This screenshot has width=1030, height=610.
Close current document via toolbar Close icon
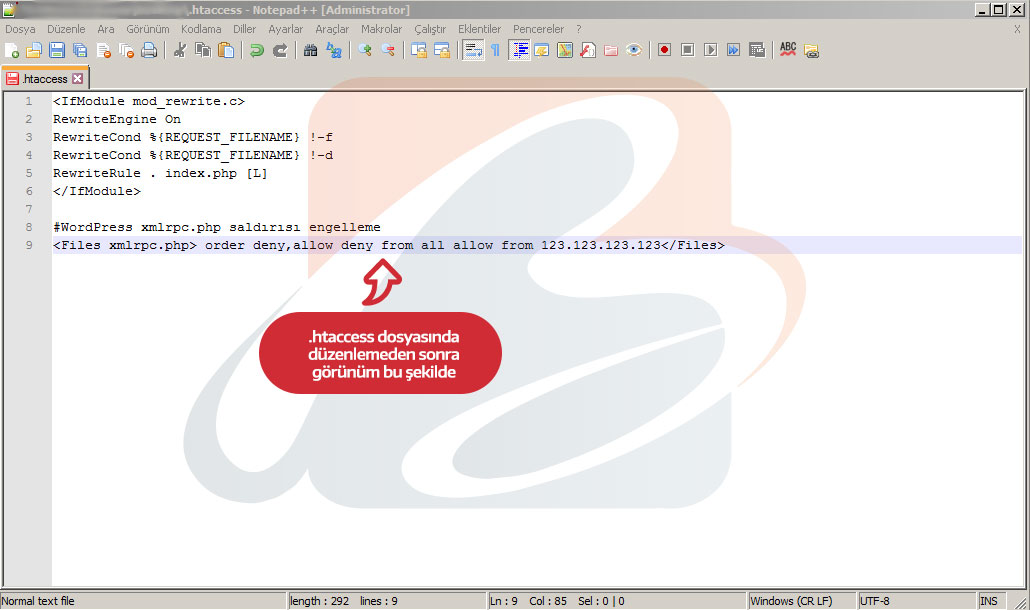click(x=103, y=51)
